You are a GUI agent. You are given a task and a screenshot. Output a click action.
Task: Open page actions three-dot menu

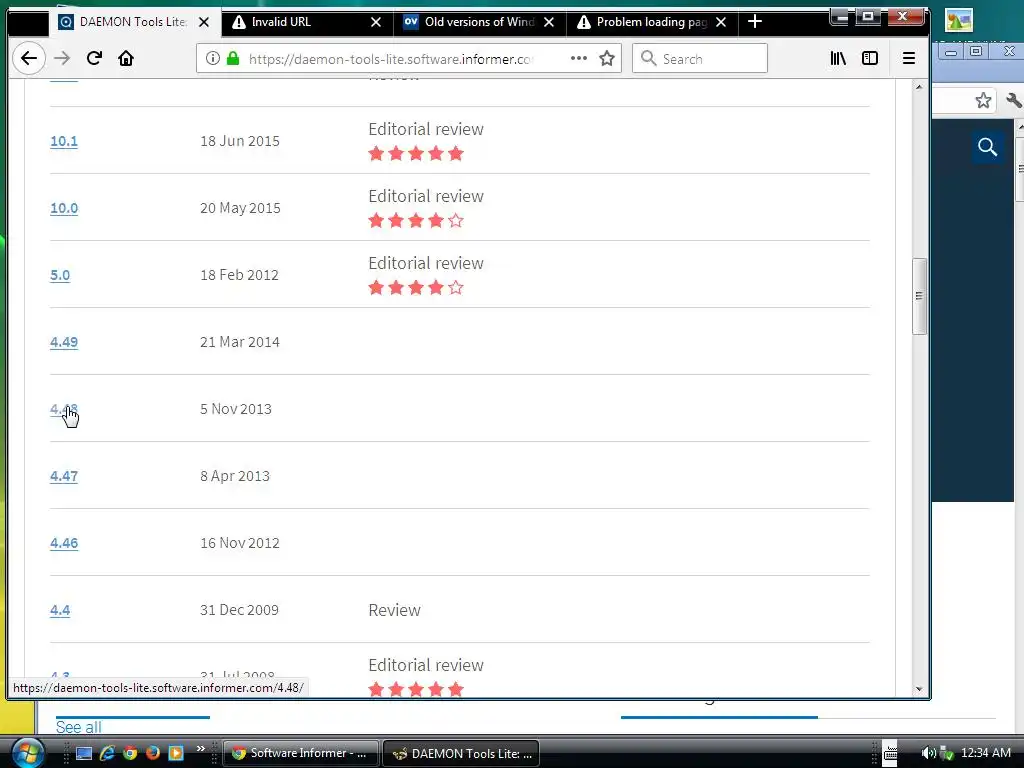[579, 58]
